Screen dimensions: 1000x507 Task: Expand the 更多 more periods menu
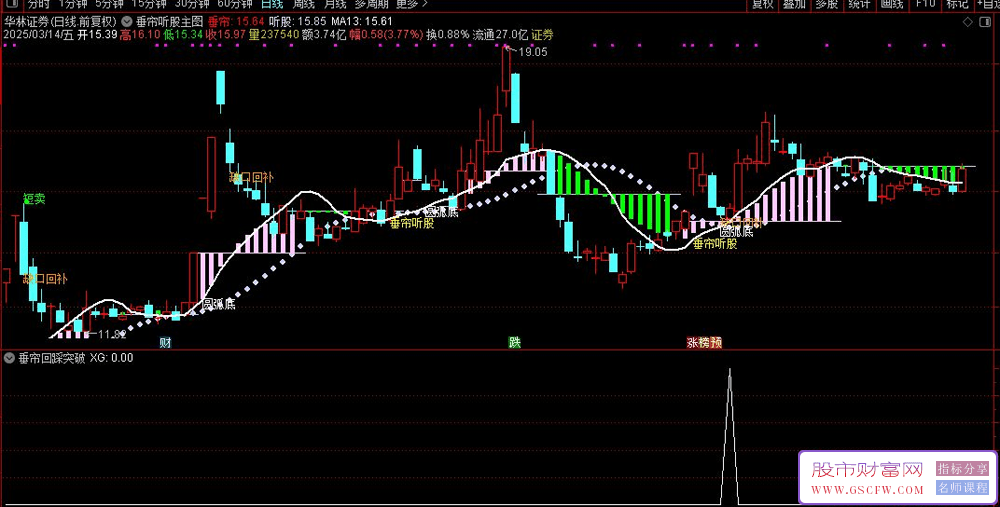pos(412,4)
